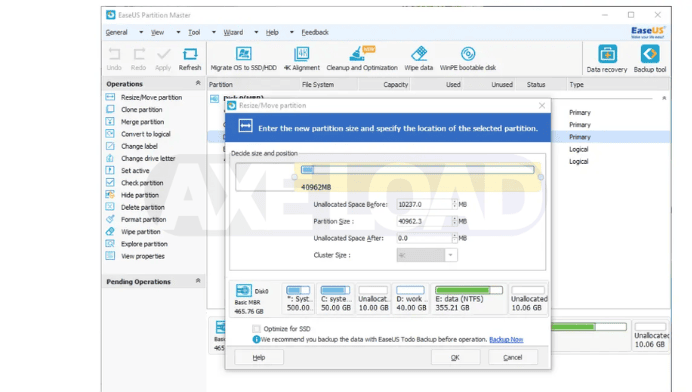The width and height of the screenshot is (692, 392).
Task: Select the D: work 40.00 GB block
Action: pos(411,298)
